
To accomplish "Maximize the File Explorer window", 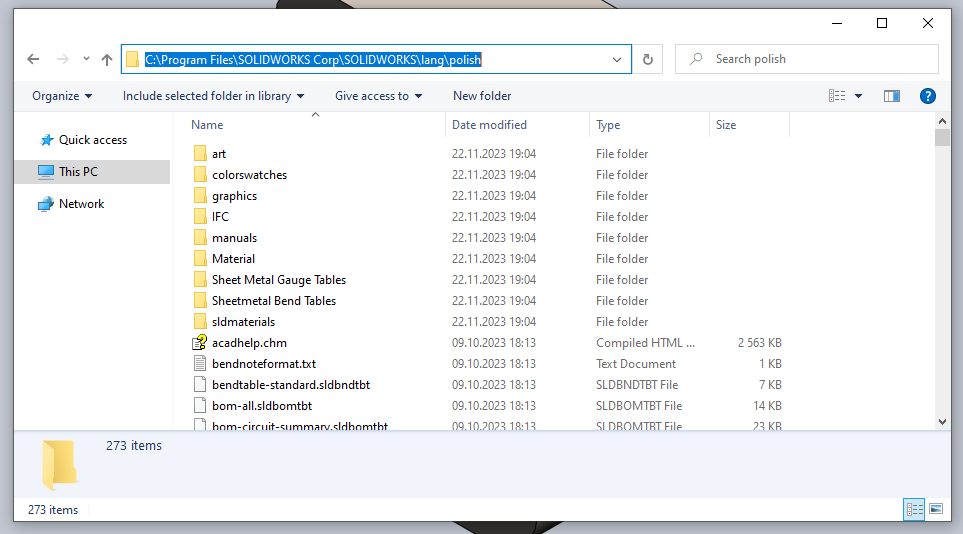I will pos(882,23).
